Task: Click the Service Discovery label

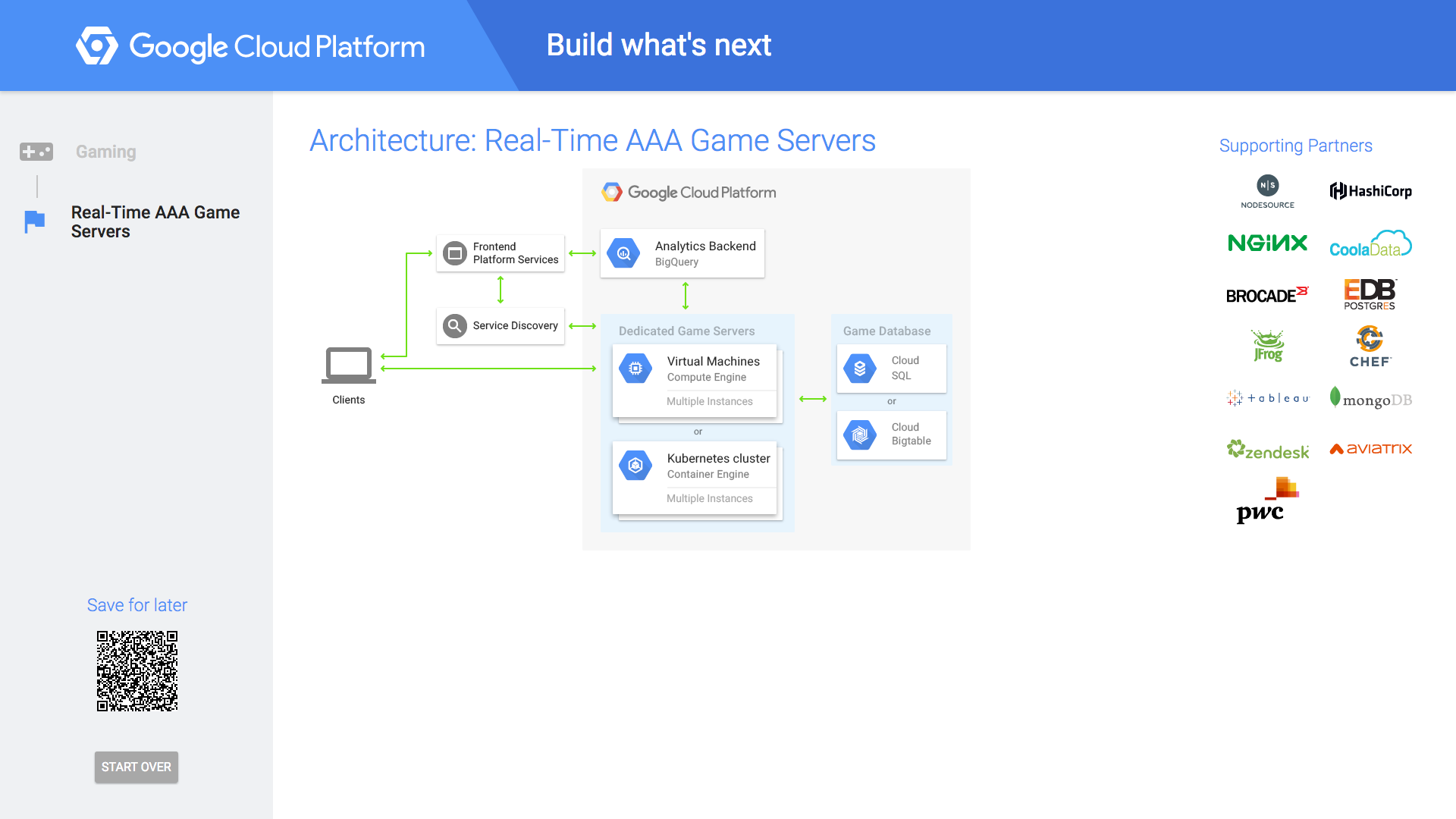Action: 516,325
